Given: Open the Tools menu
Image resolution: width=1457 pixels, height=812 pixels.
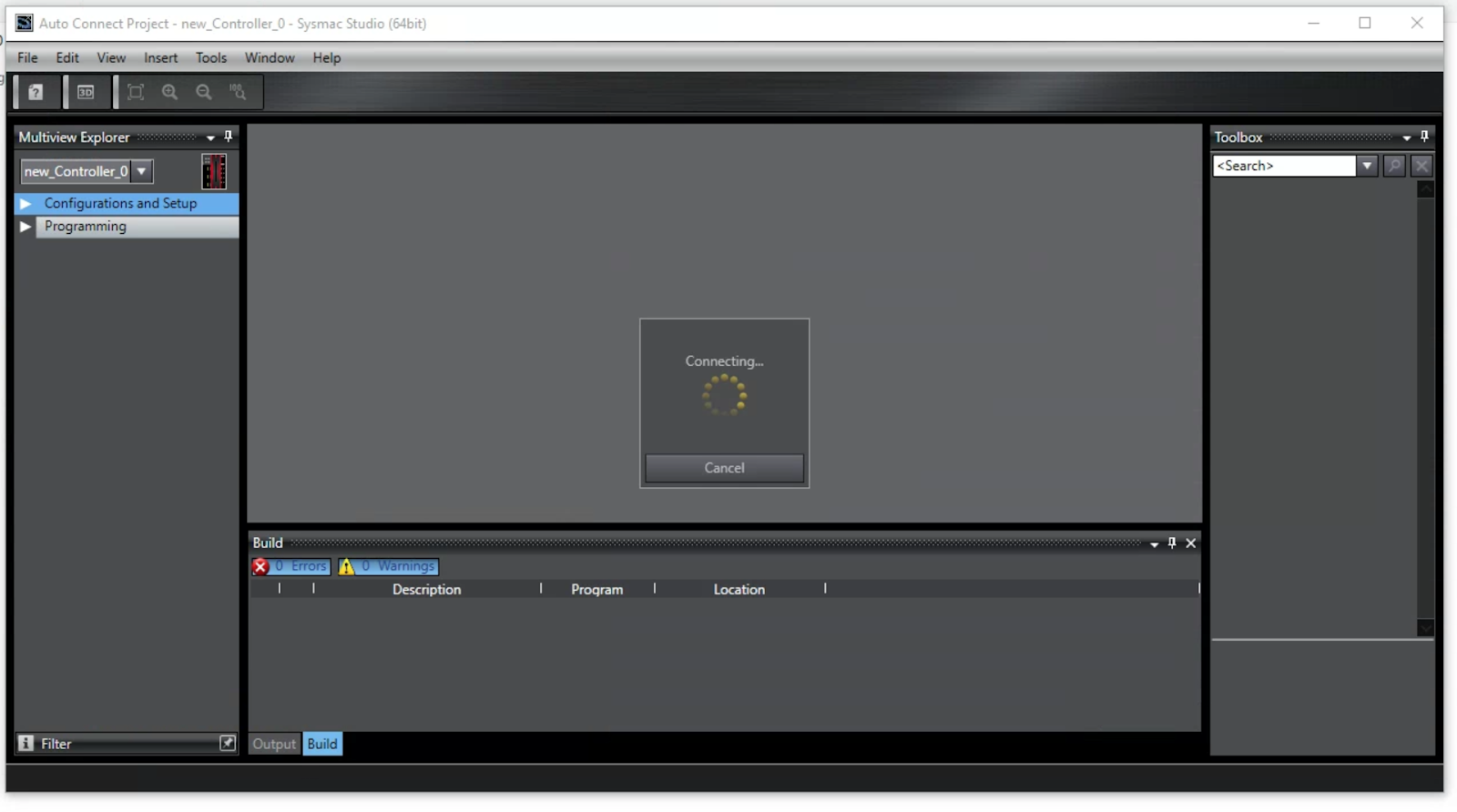Looking at the screenshot, I should tap(211, 57).
